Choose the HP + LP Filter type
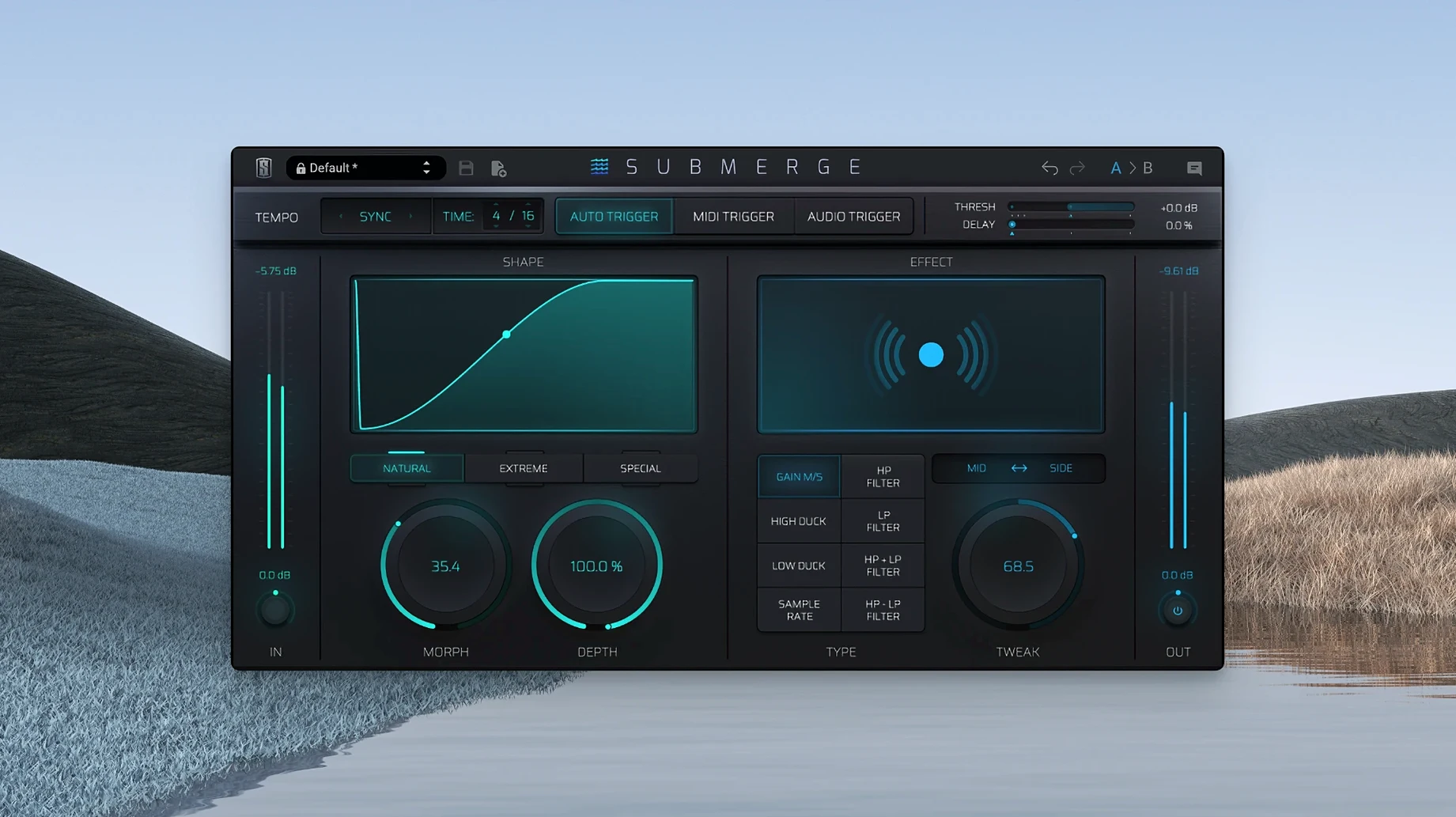This screenshot has width=1456, height=817. [883, 565]
